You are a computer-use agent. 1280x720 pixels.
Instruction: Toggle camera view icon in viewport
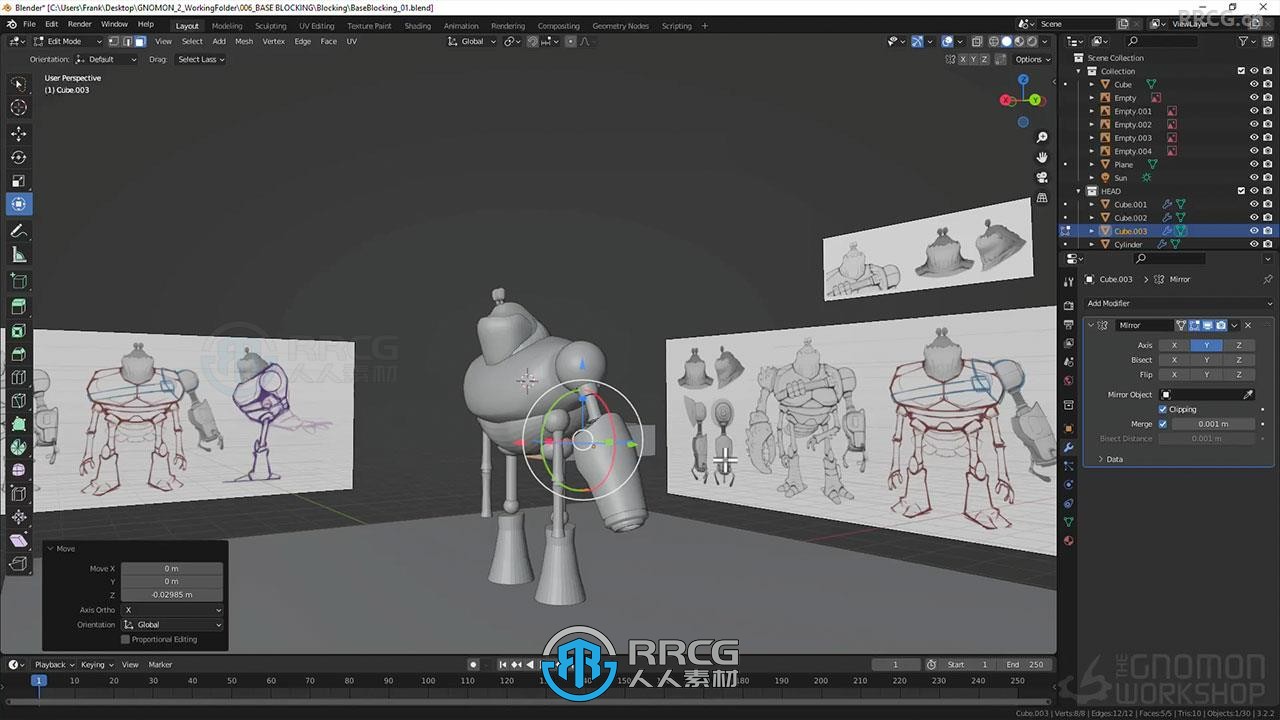coord(1042,177)
